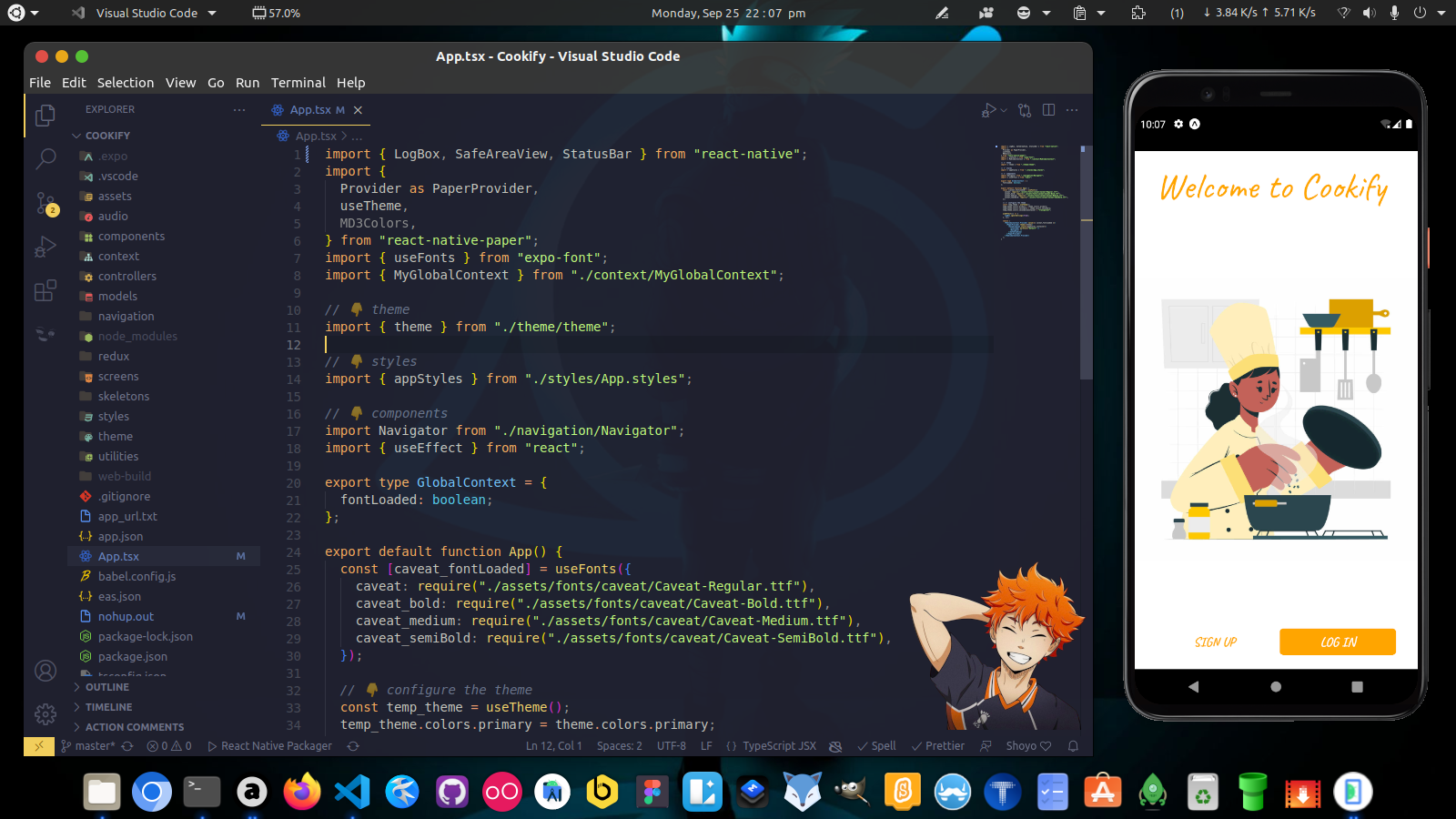Open the Selection menu
Image resolution: width=1456 pixels, height=819 pixels.
coord(126,83)
